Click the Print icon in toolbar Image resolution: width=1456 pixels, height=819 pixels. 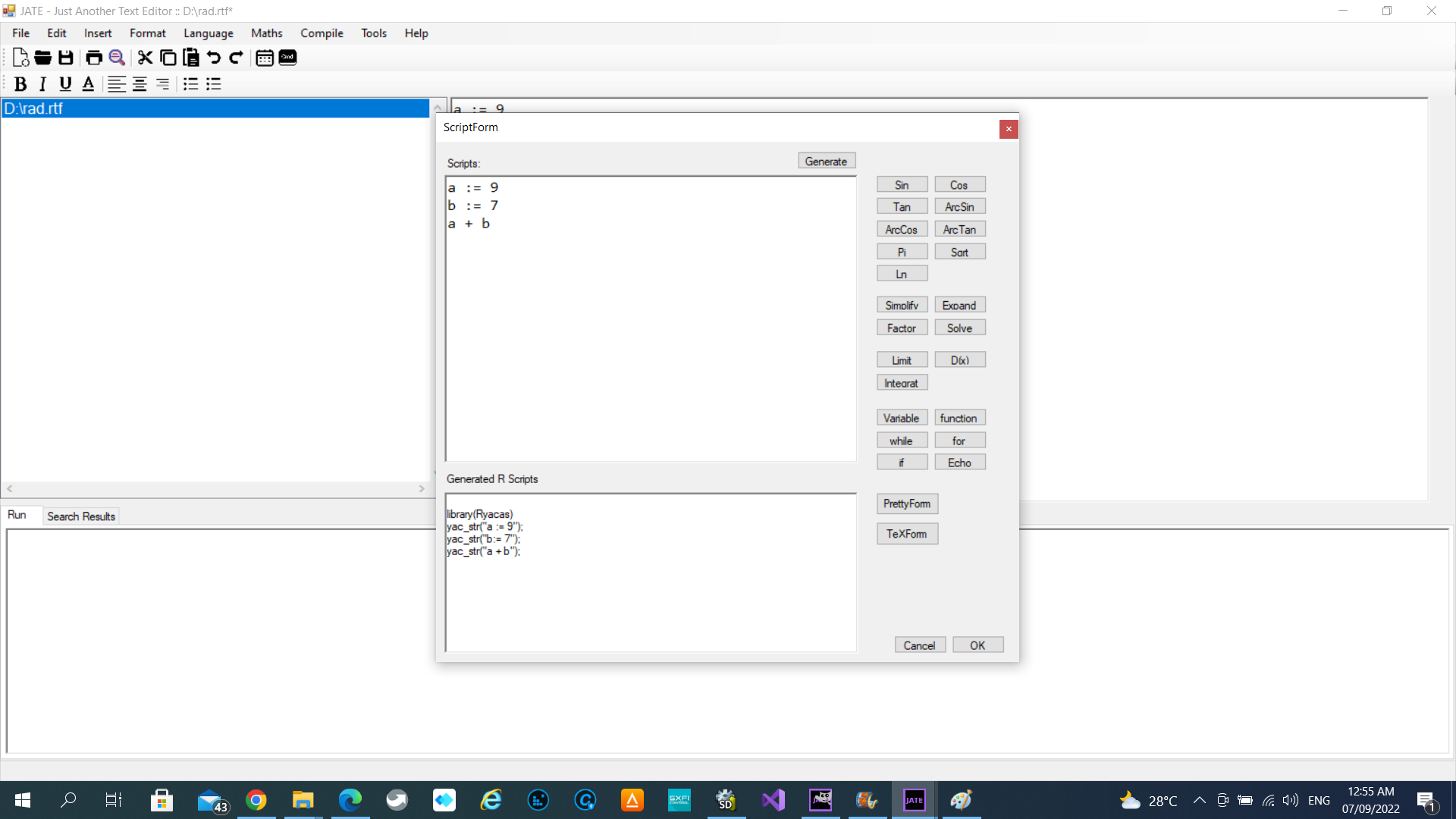coord(94,58)
